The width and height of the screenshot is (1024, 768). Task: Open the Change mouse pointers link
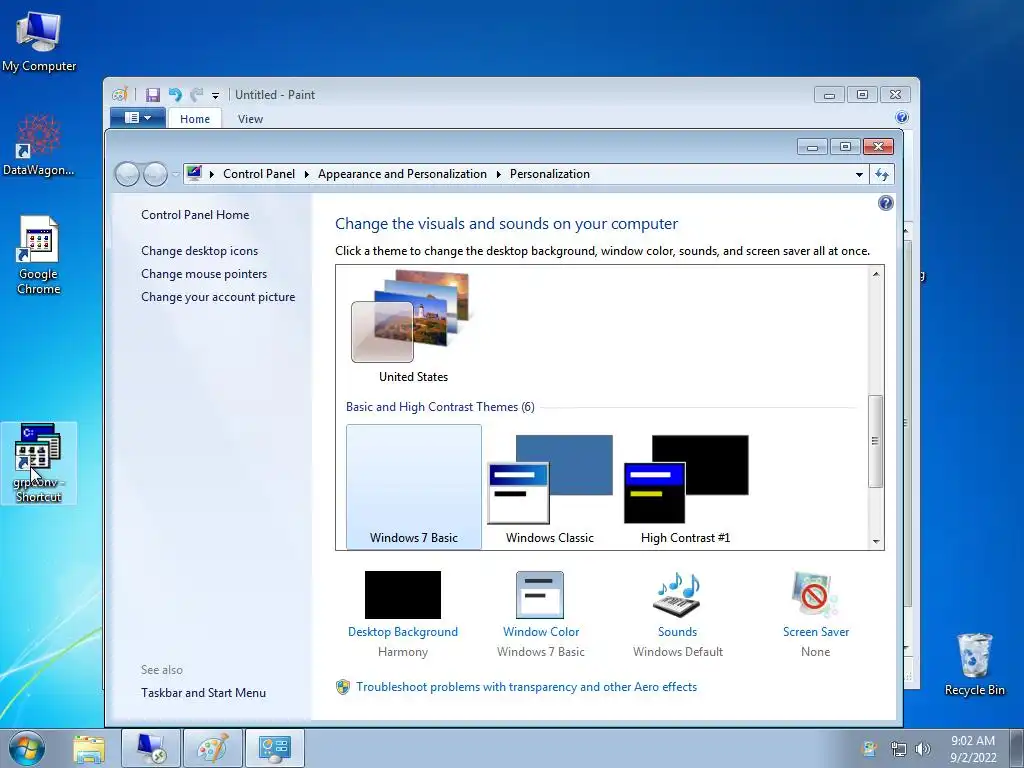click(x=204, y=274)
